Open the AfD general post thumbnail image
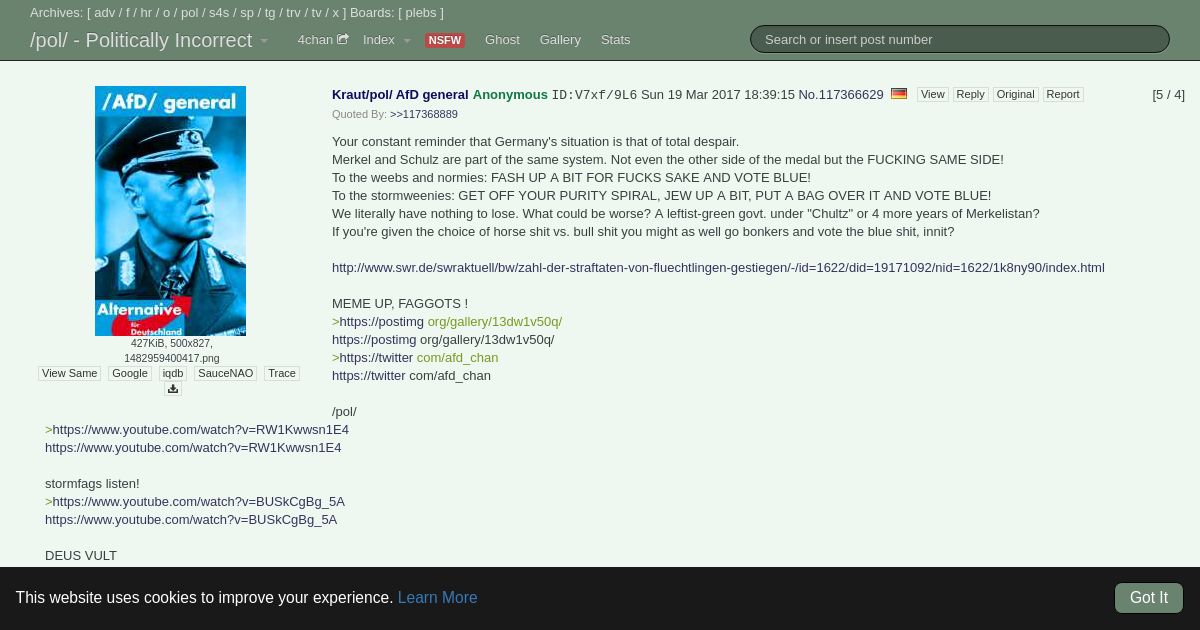The height and width of the screenshot is (630, 1200). (x=170, y=211)
